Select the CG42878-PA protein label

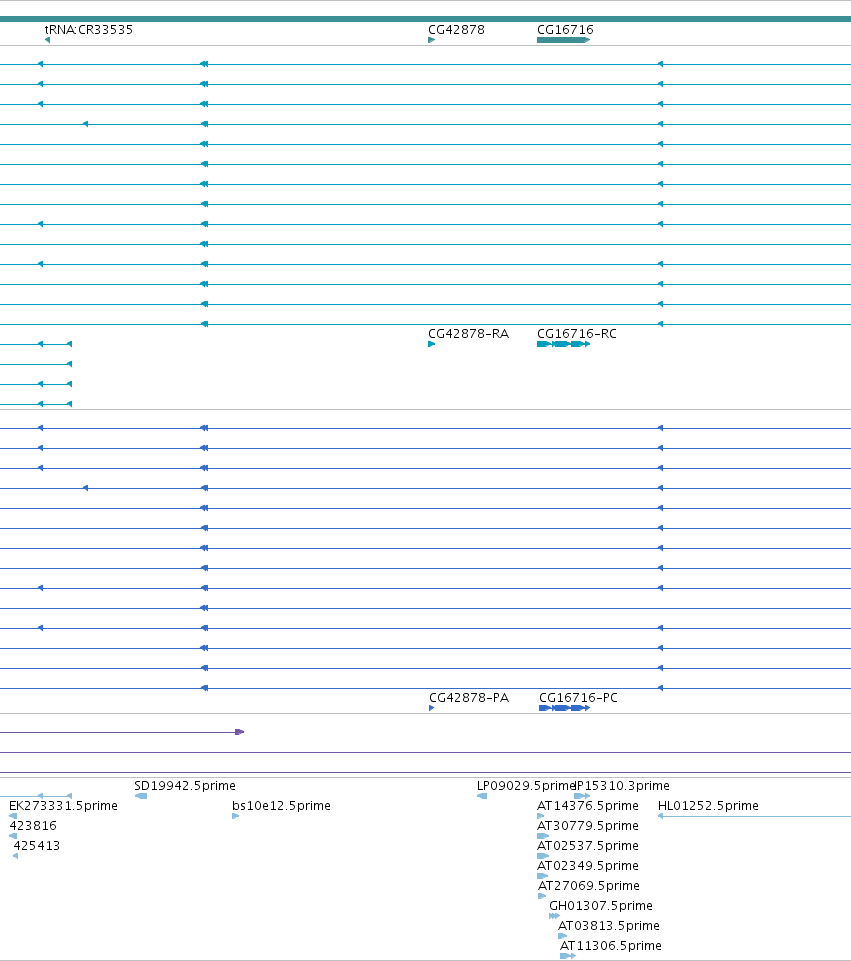click(x=469, y=697)
